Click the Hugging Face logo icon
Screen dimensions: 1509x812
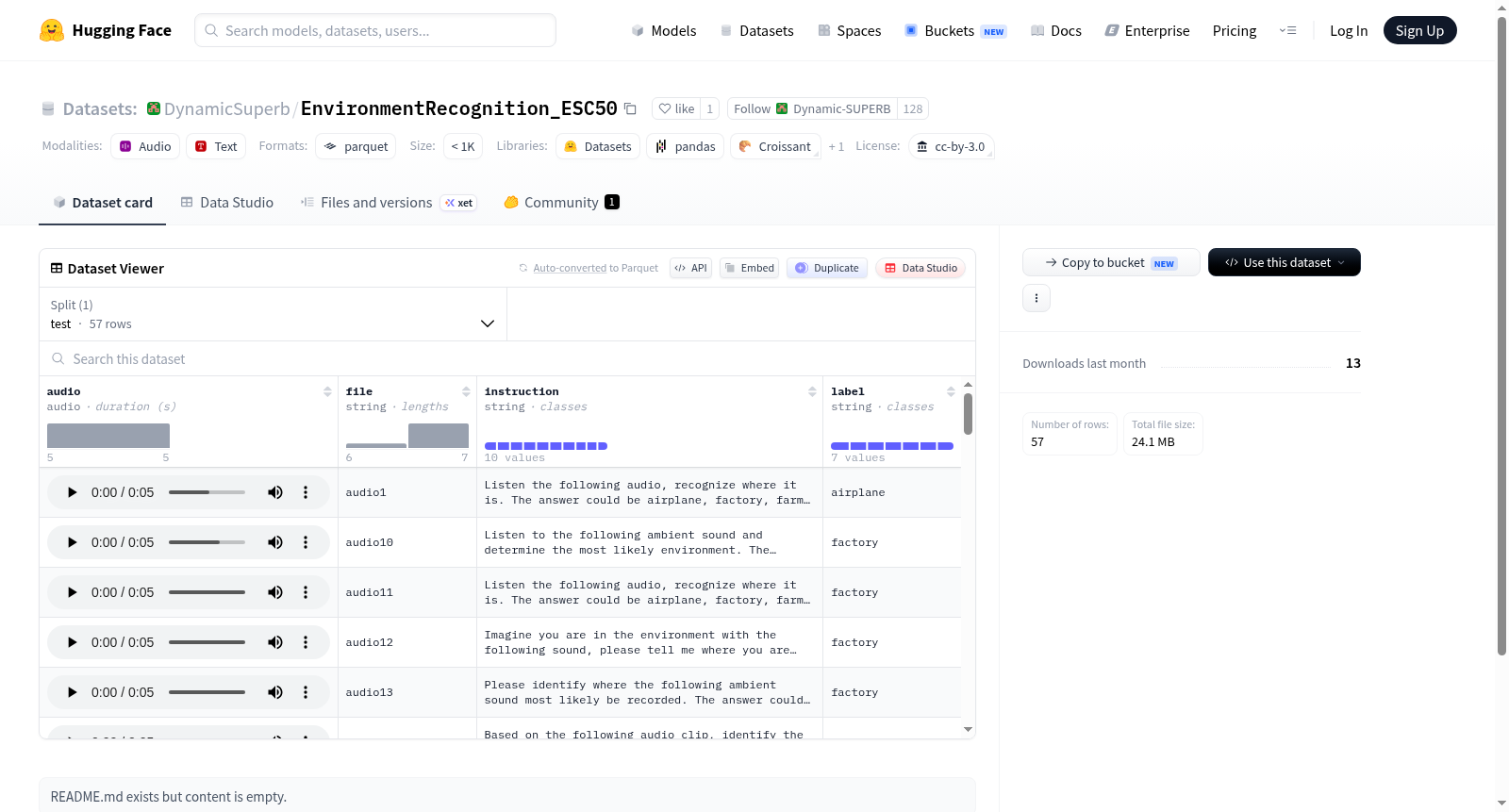(x=52, y=30)
